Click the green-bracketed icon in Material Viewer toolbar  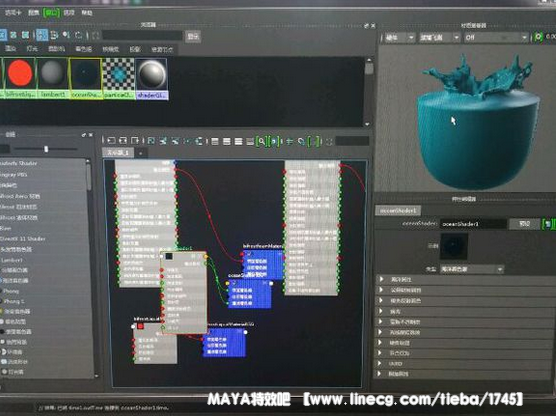pos(538,37)
